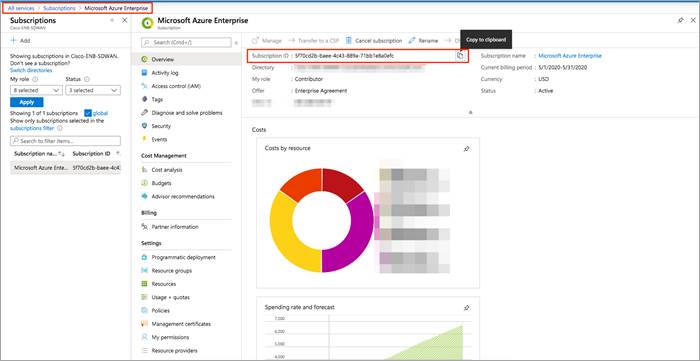Click Cancel subscription in toolbar
This screenshot has width=700, height=361.
[374, 41]
